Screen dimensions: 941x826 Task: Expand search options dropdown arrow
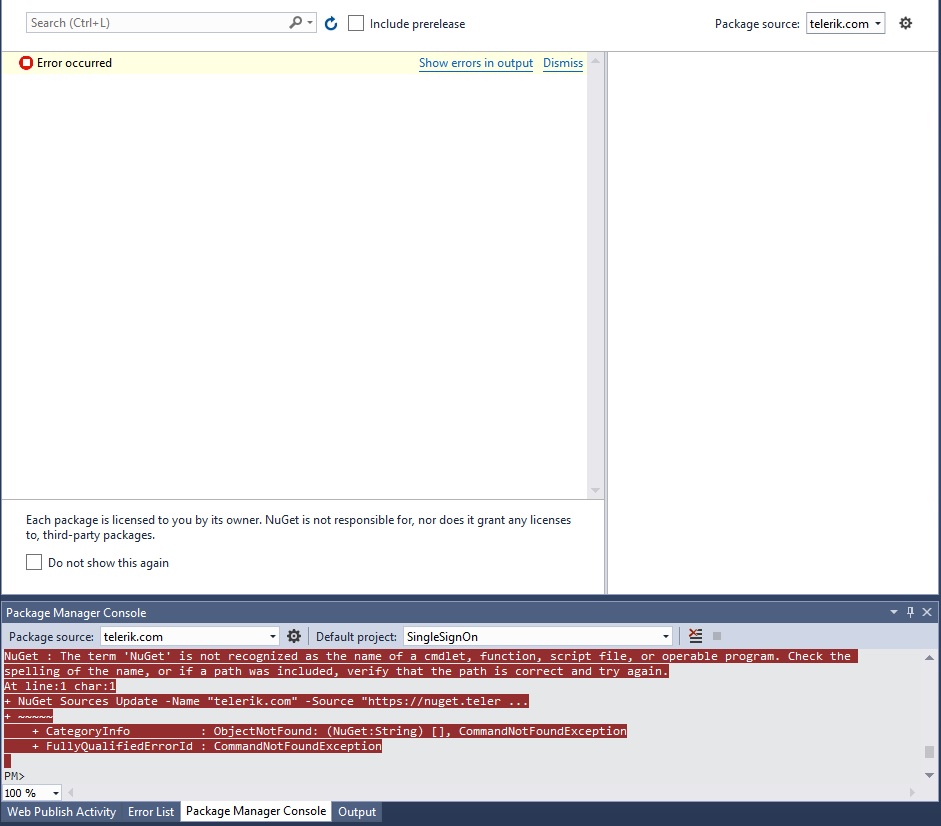pyautogui.click(x=310, y=23)
